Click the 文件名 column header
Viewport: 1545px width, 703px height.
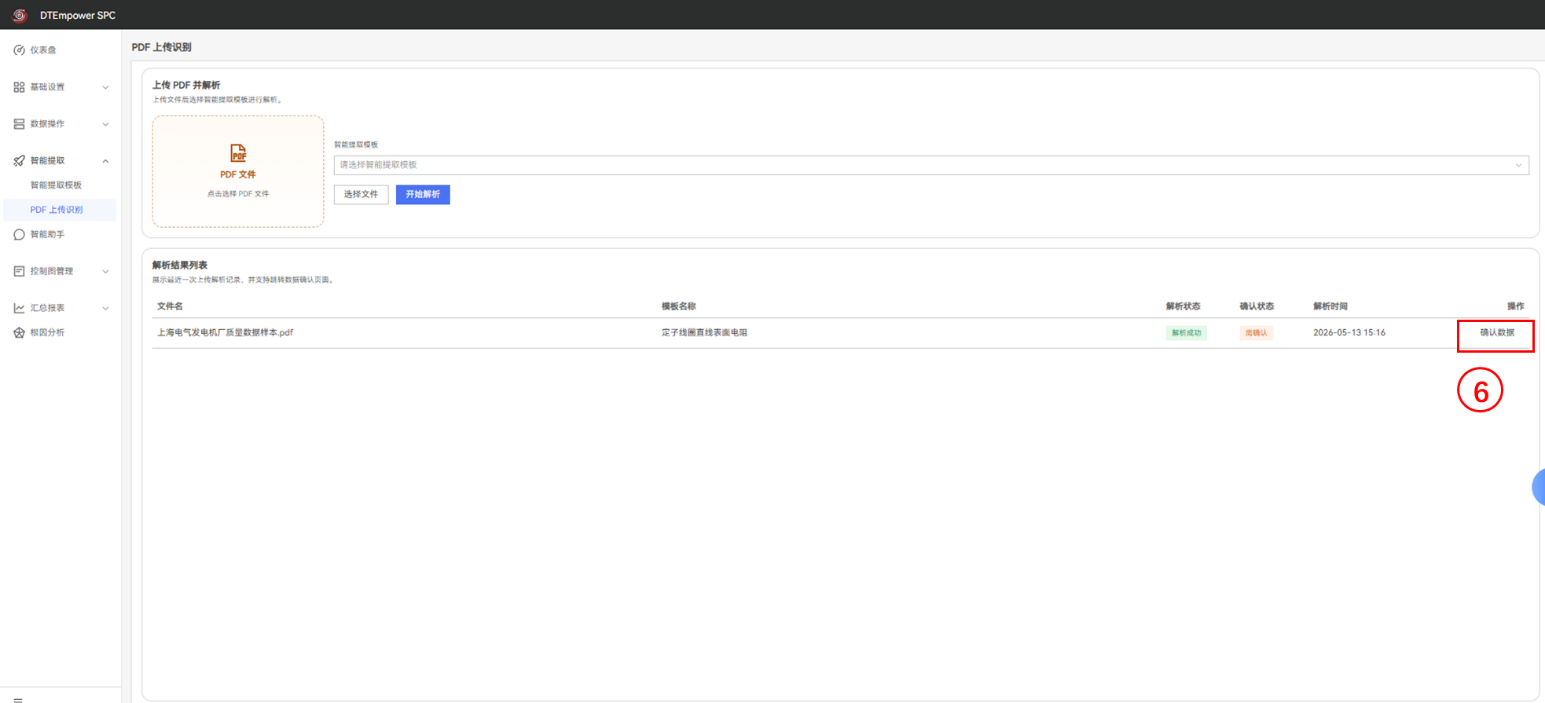pos(170,306)
